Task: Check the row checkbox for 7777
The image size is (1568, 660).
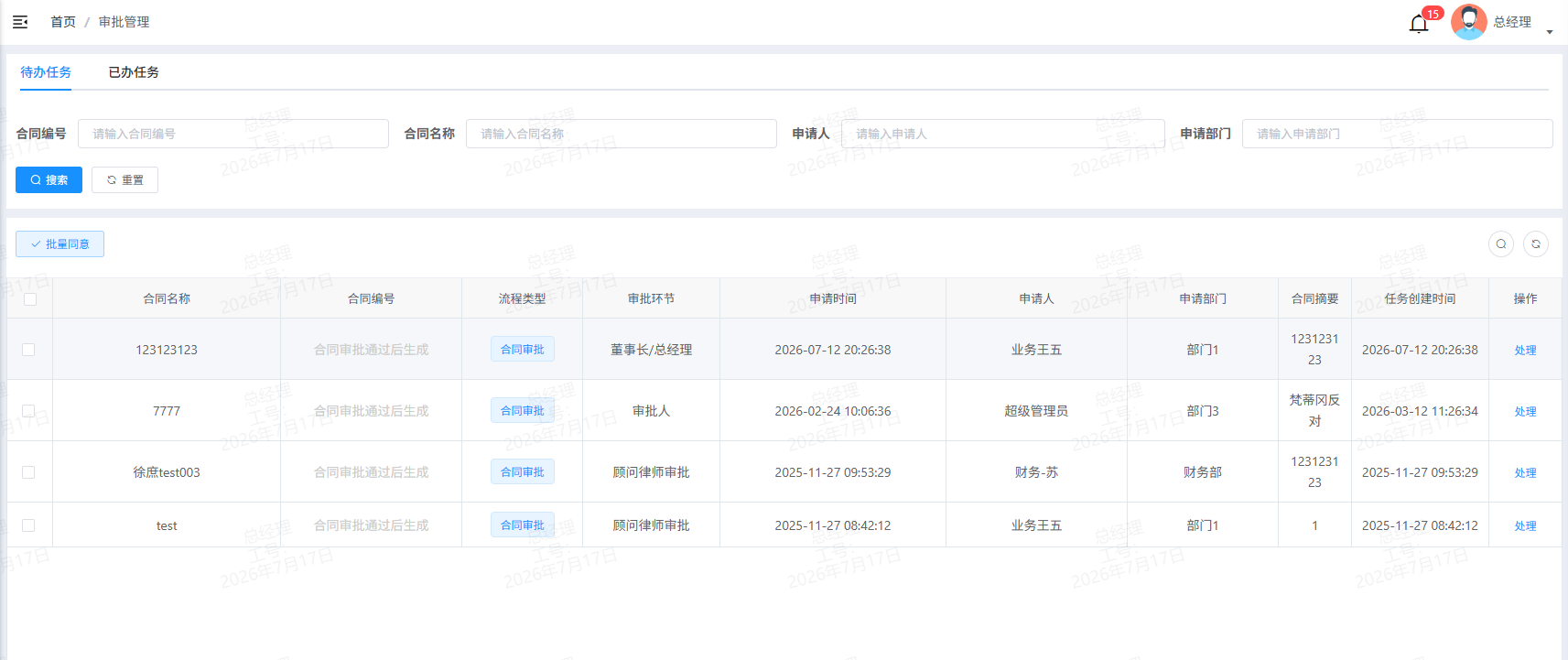Action: click(x=28, y=411)
